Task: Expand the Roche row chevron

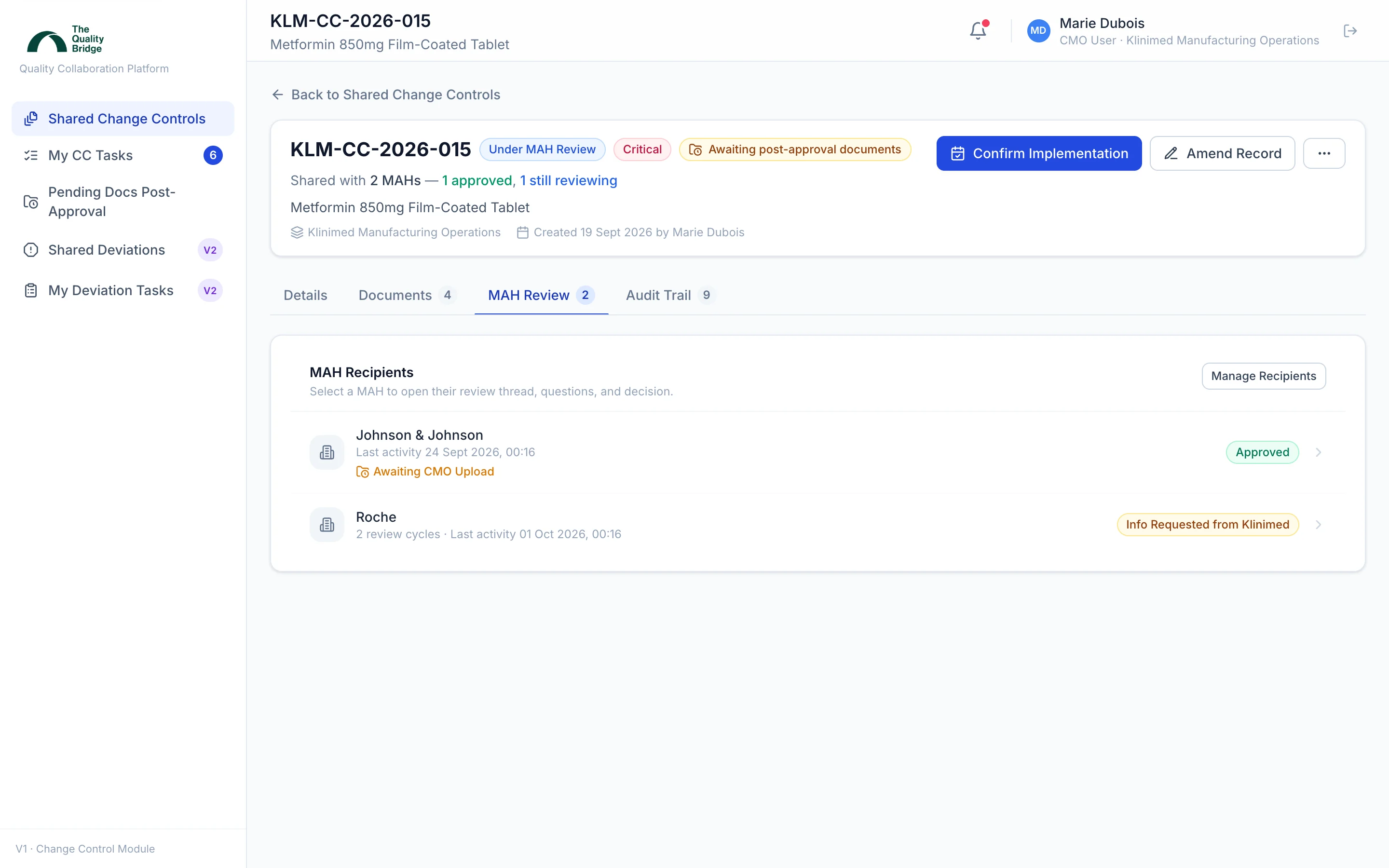Action: 1319,525
